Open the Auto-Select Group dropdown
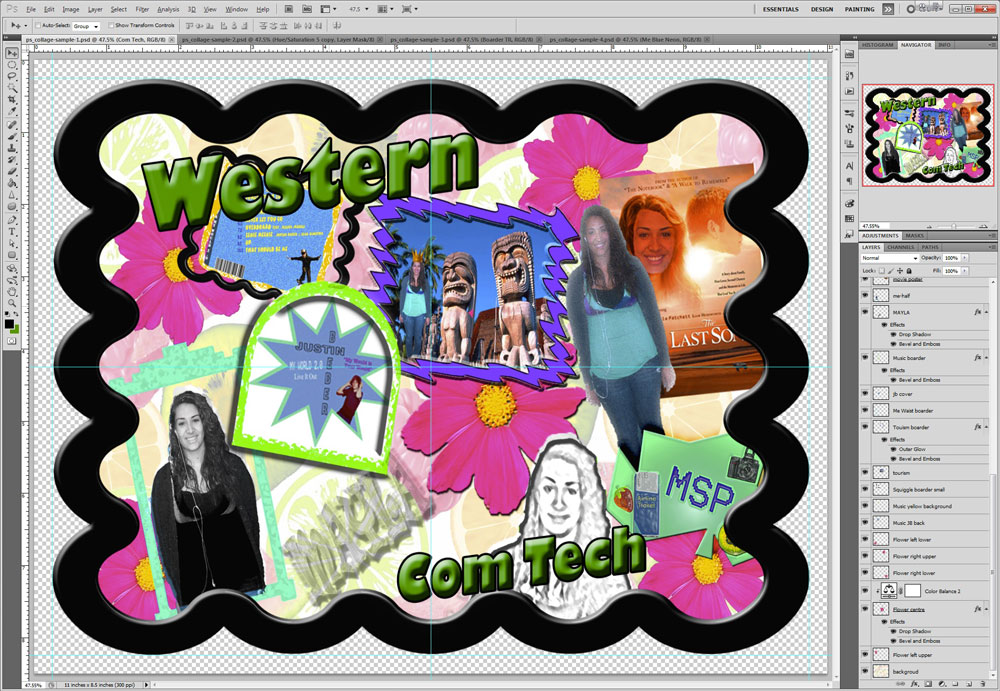 click(x=86, y=25)
